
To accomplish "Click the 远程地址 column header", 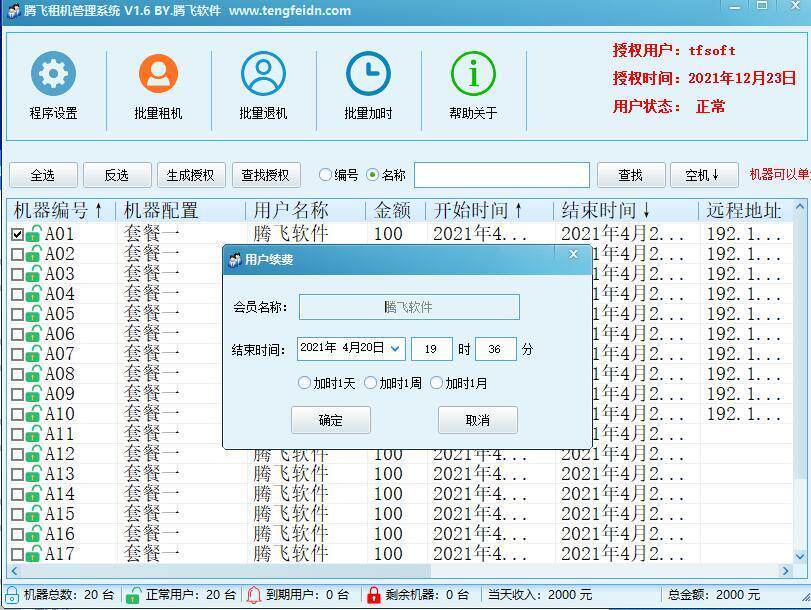I will [x=746, y=211].
